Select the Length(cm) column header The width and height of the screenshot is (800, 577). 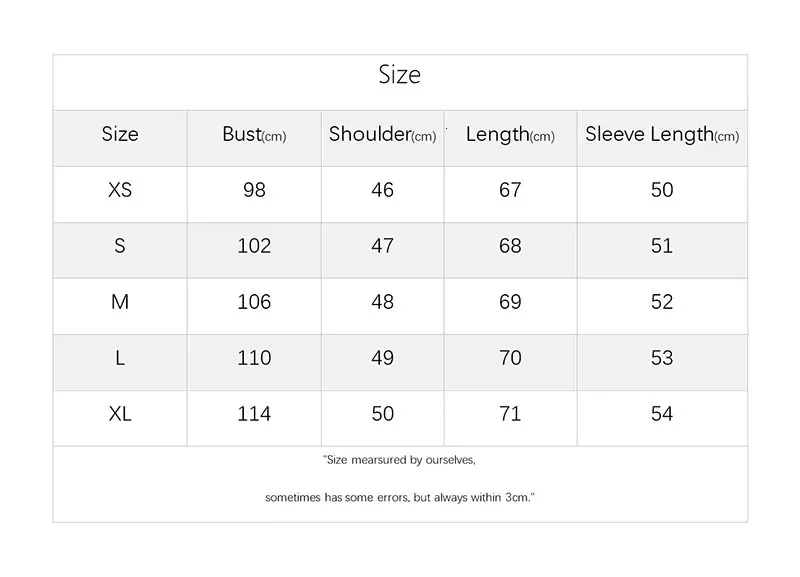(510, 135)
